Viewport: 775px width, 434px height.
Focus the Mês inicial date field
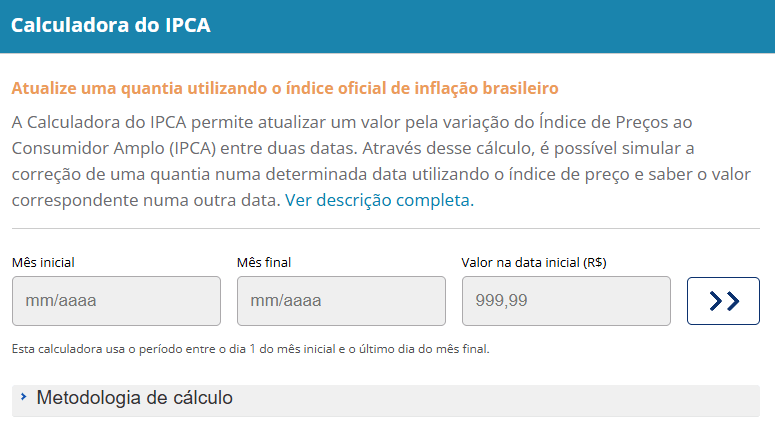pyautogui.click(x=116, y=301)
